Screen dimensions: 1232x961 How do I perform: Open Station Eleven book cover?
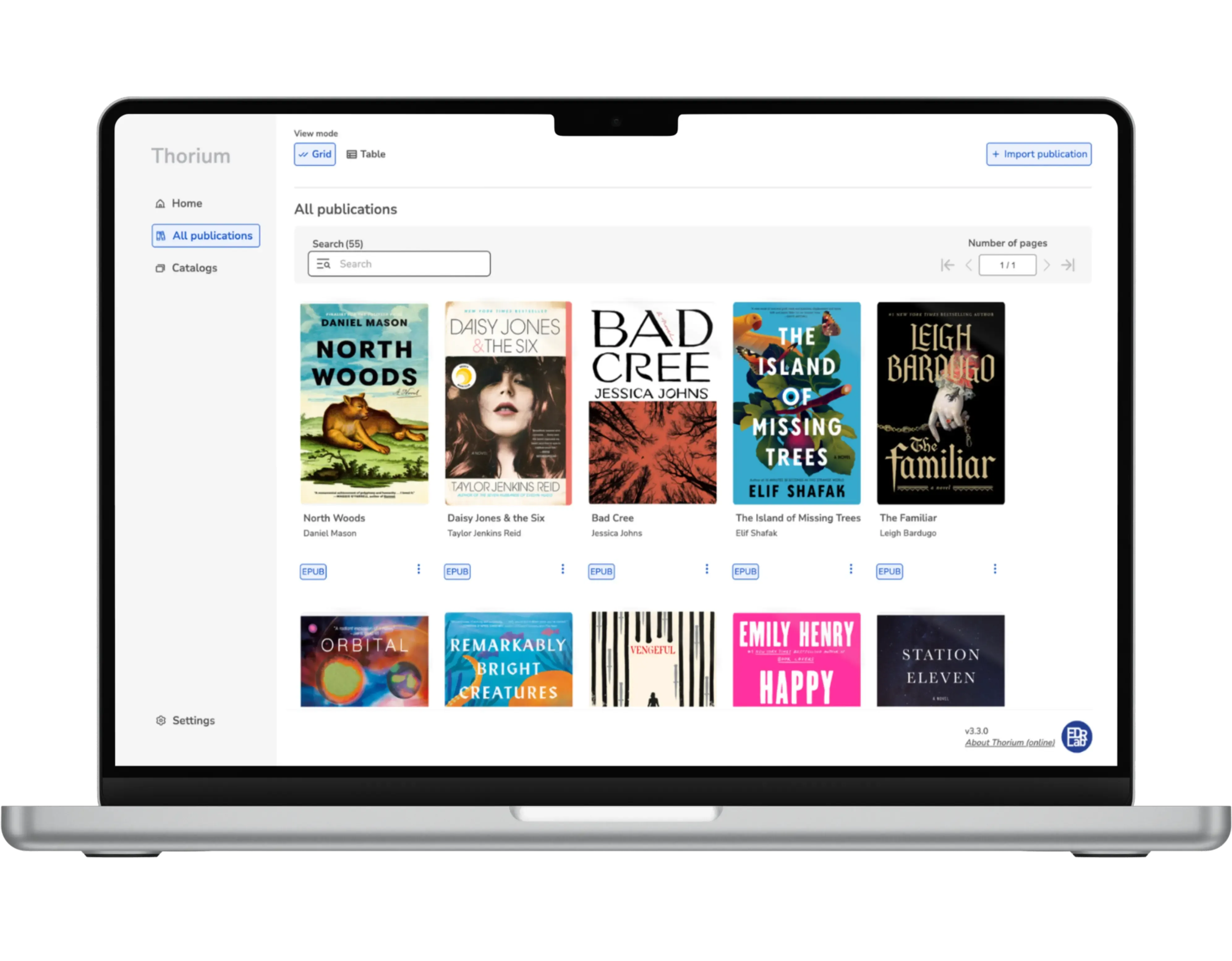pyautogui.click(x=940, y=660)
